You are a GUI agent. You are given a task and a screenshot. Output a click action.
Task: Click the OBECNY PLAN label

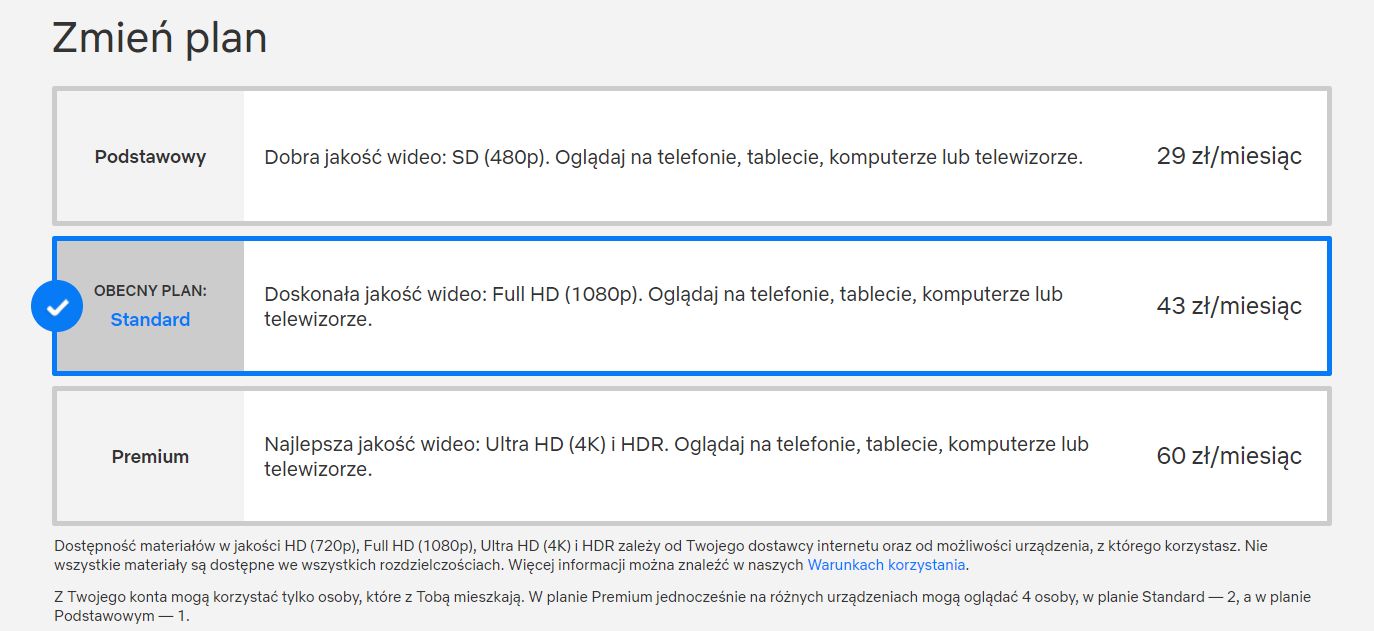click(151, 290)
